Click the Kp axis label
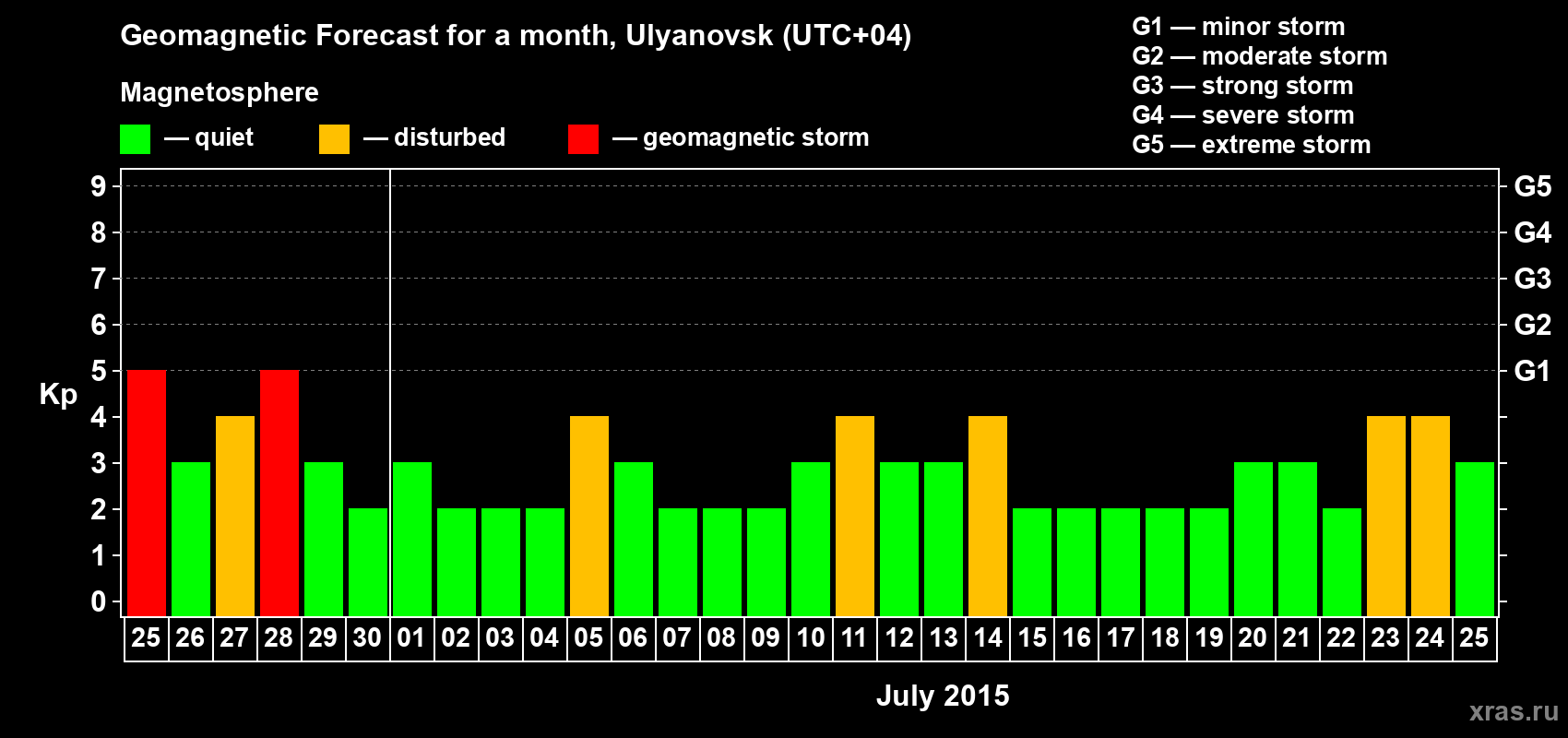1568x738 pixels. pyautogui.click(x=58, y=395)
